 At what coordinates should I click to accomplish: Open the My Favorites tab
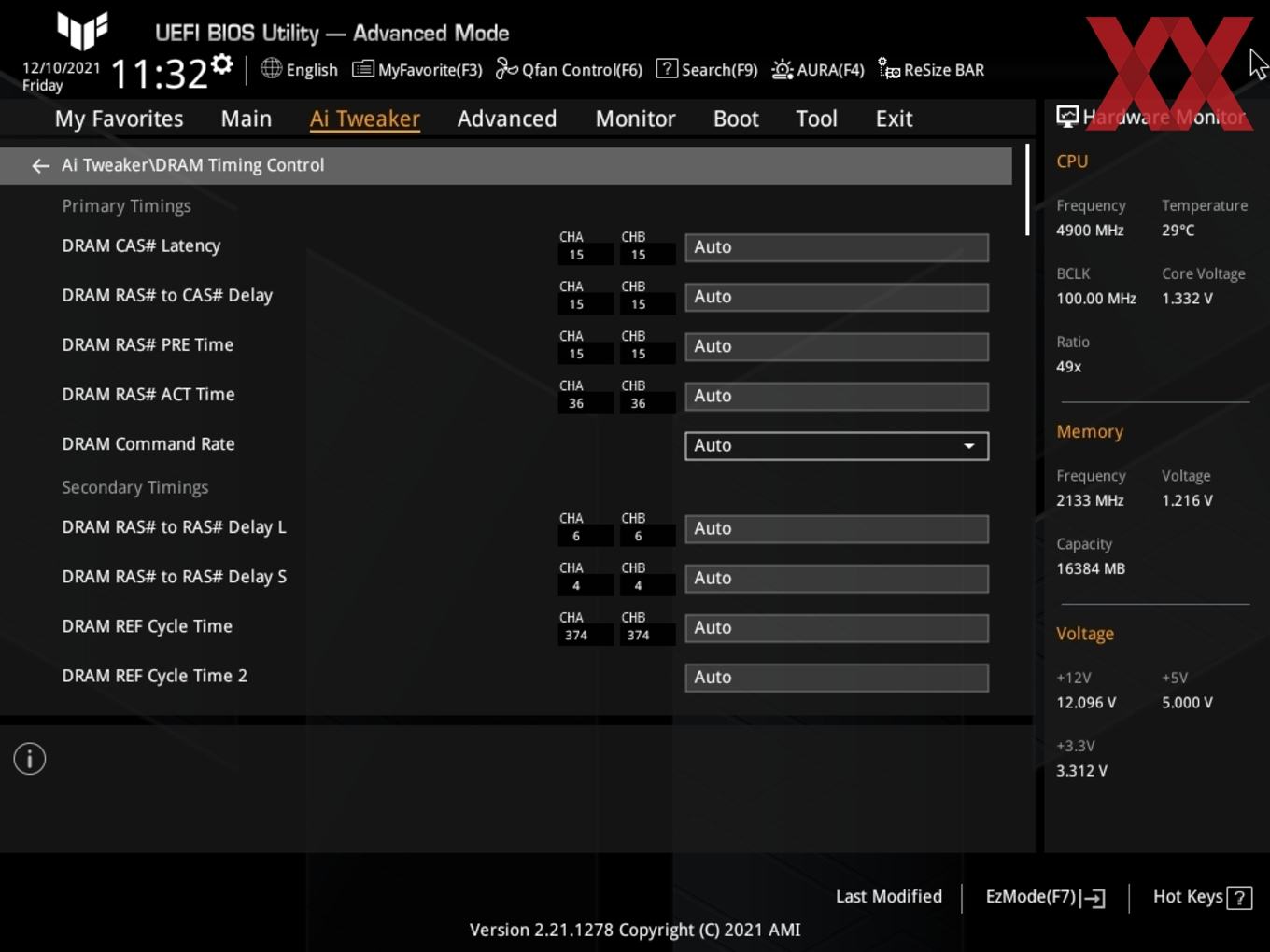click(x=119, y=119)
